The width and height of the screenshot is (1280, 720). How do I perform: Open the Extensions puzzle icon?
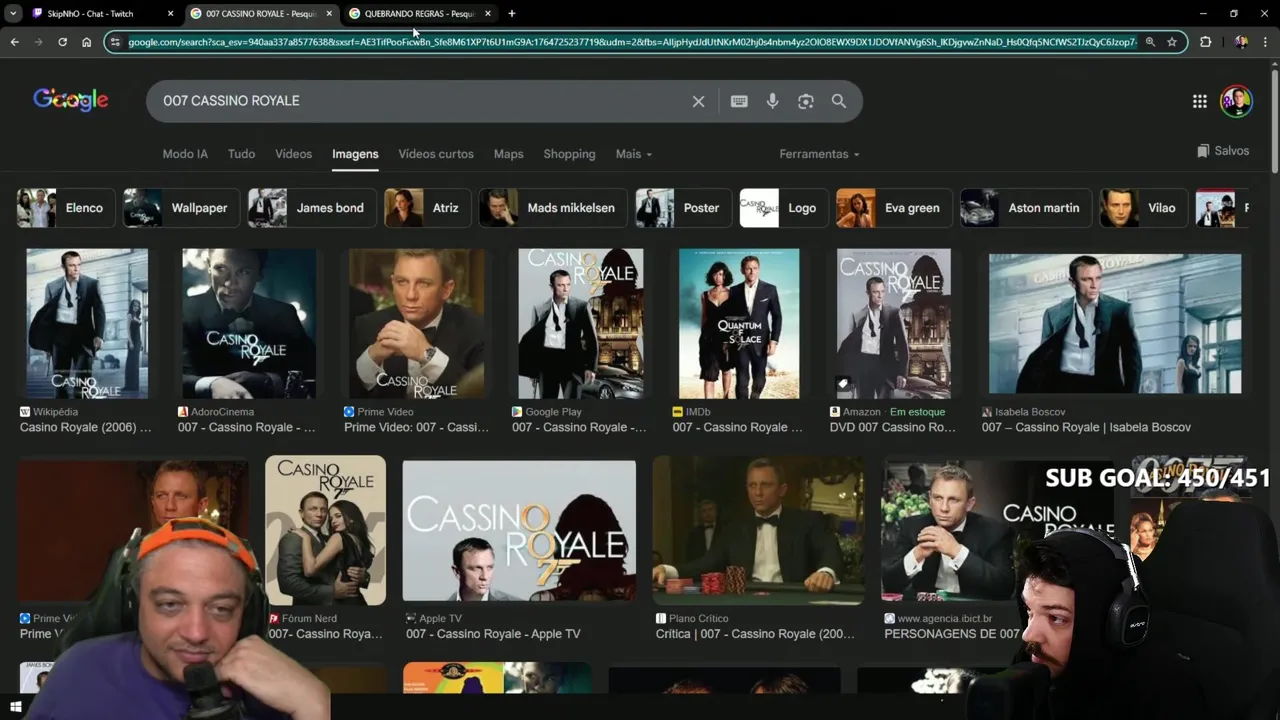[x=1205, y=42]
